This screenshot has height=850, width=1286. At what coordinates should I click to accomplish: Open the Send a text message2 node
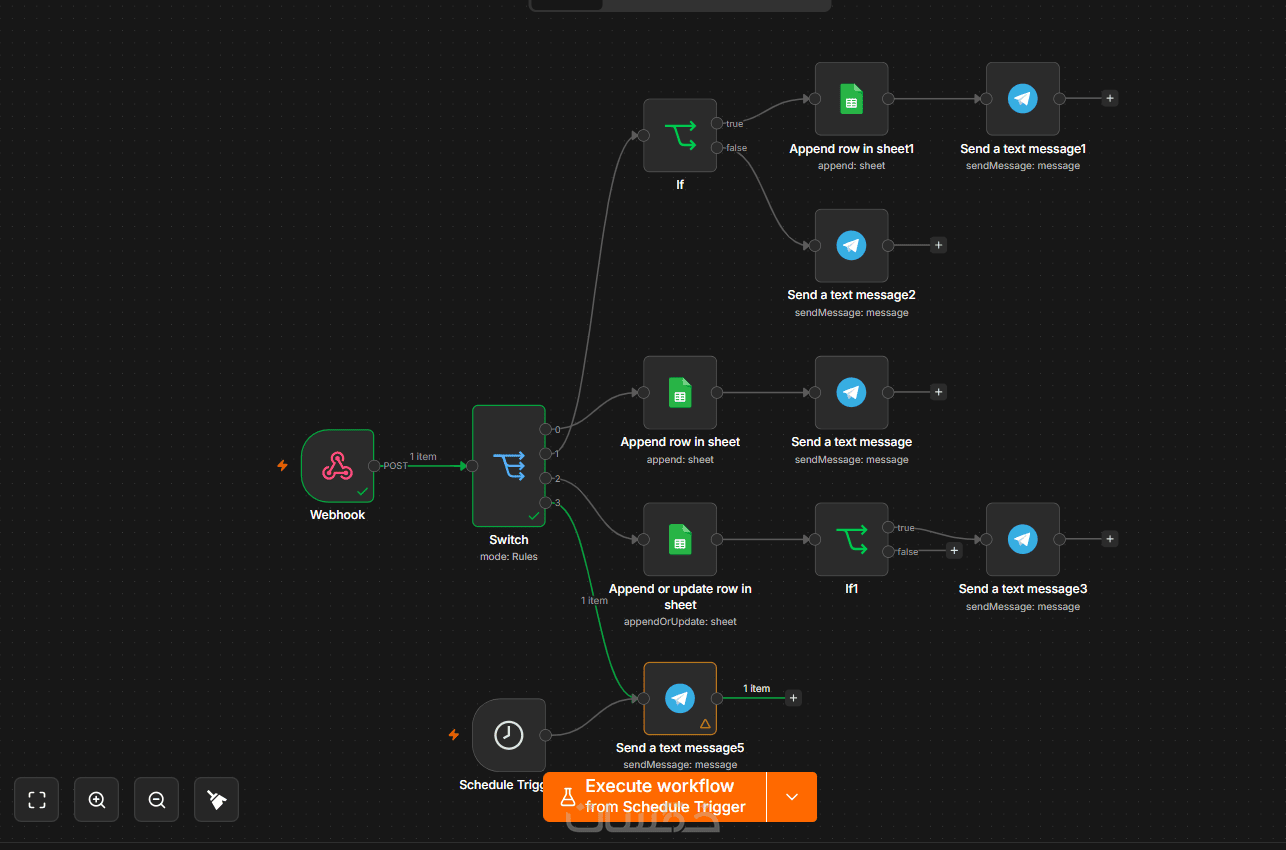[851, 245]
